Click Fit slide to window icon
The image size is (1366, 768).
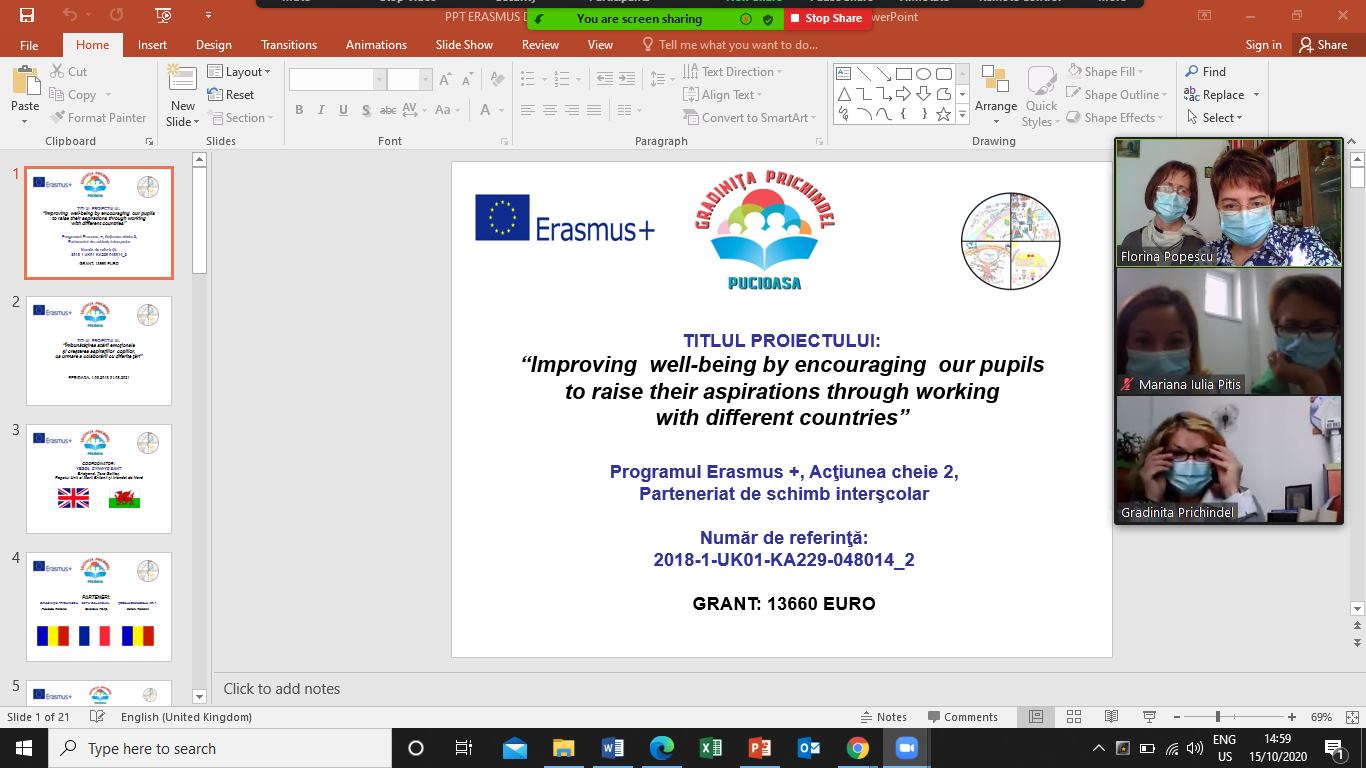point(1352,717)
